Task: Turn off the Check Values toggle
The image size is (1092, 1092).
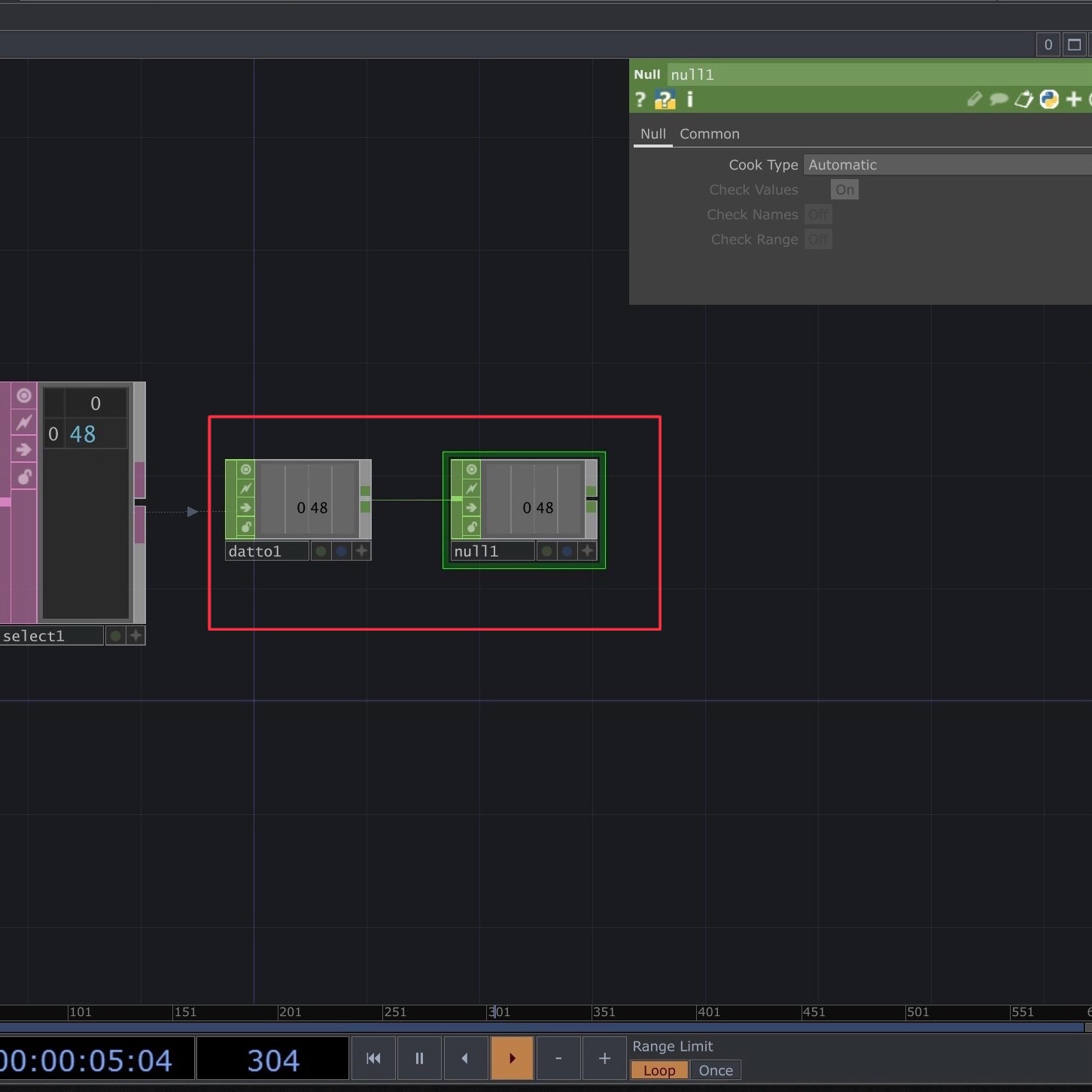Action: [844, 189]
